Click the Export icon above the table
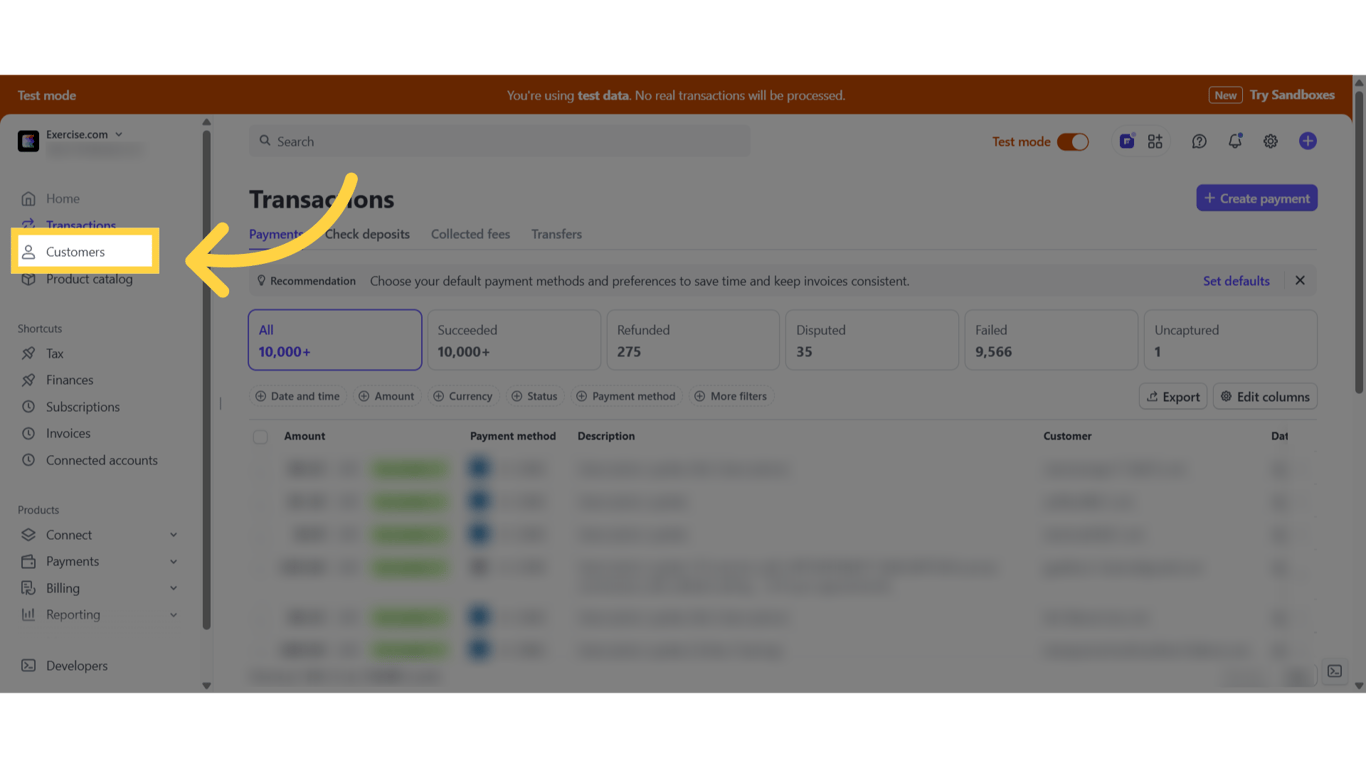Viewport: 1366px width, 768px height. [1172, 396]
